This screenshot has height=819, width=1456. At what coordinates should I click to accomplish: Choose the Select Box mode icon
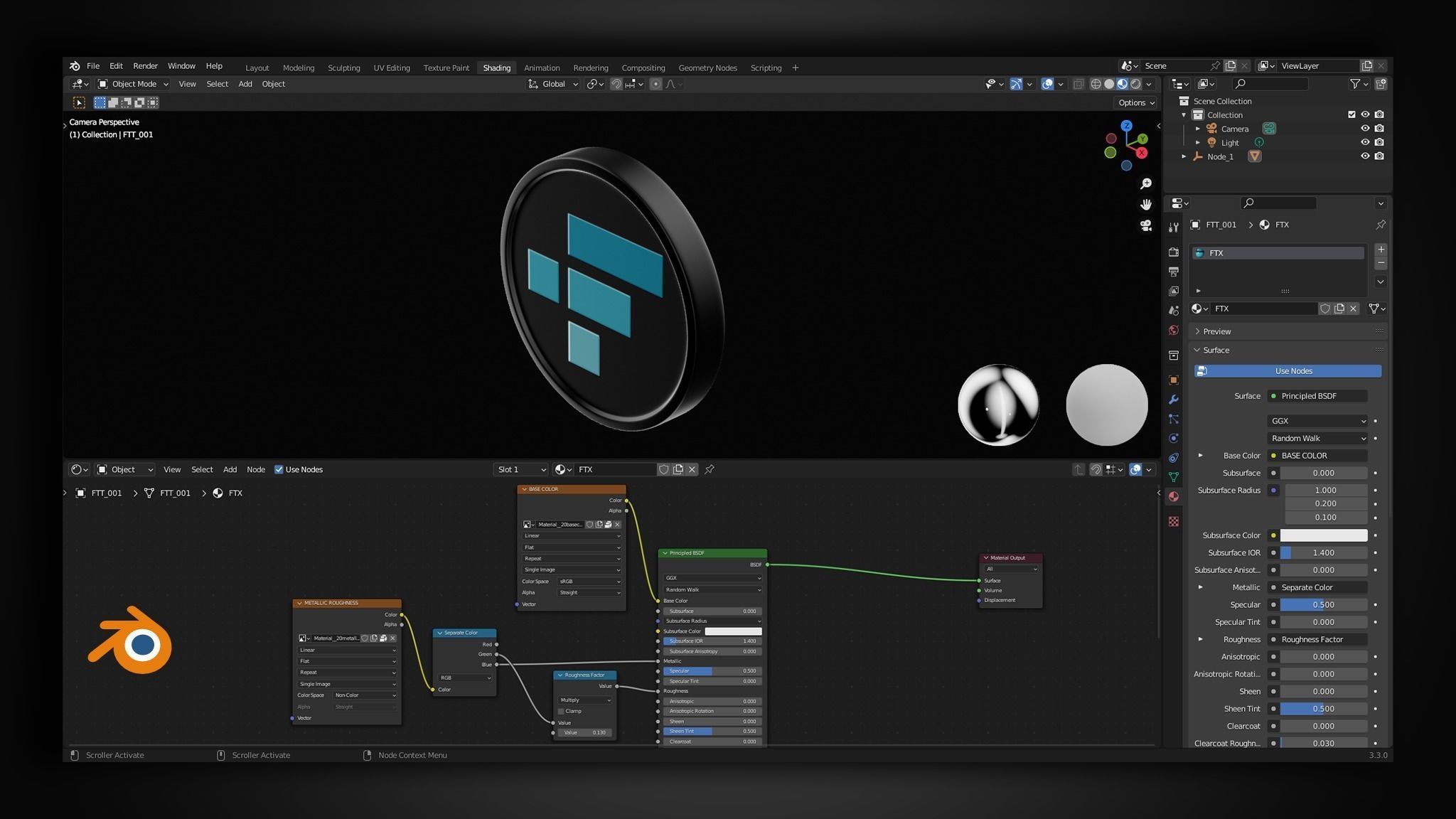coord(100,102)
